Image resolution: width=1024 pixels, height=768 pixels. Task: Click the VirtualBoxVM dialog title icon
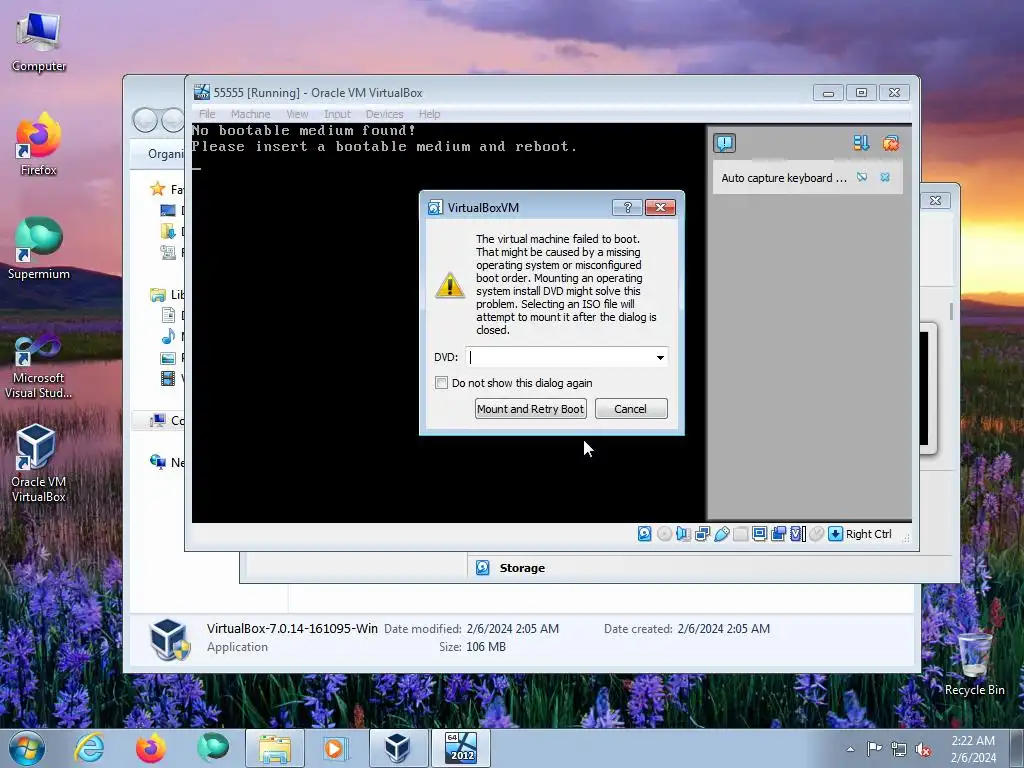(435, 208)
